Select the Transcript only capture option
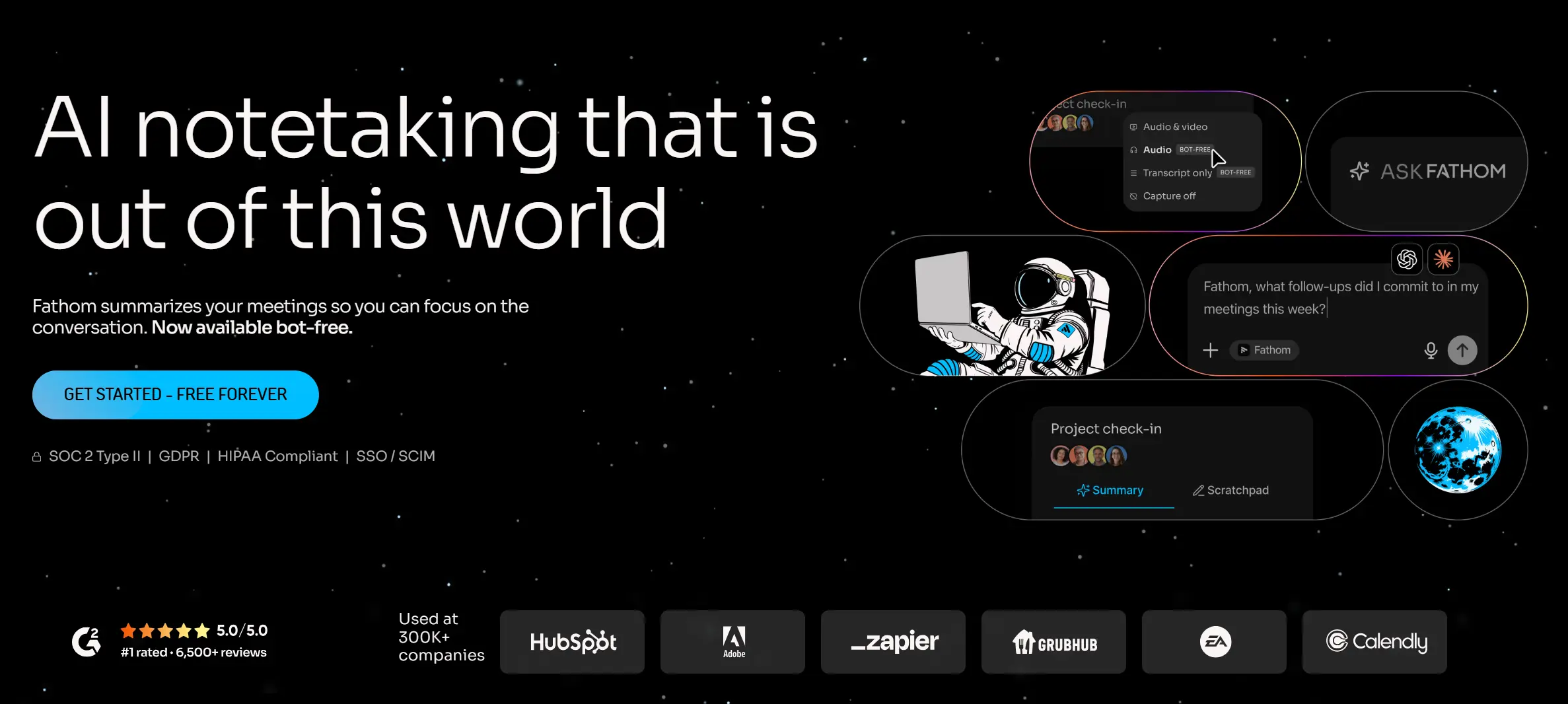Viewport: 1568px width, 704px height. 1193,173
